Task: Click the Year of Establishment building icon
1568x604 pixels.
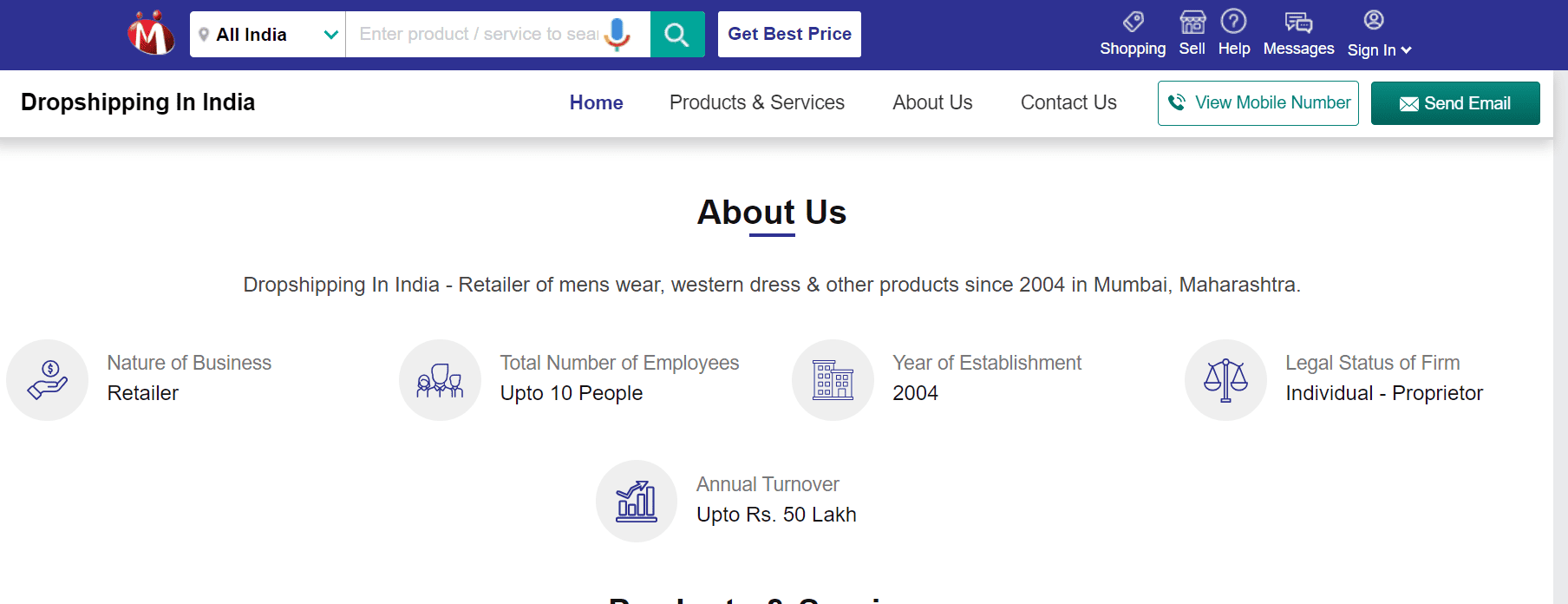Action: point(833,380)
